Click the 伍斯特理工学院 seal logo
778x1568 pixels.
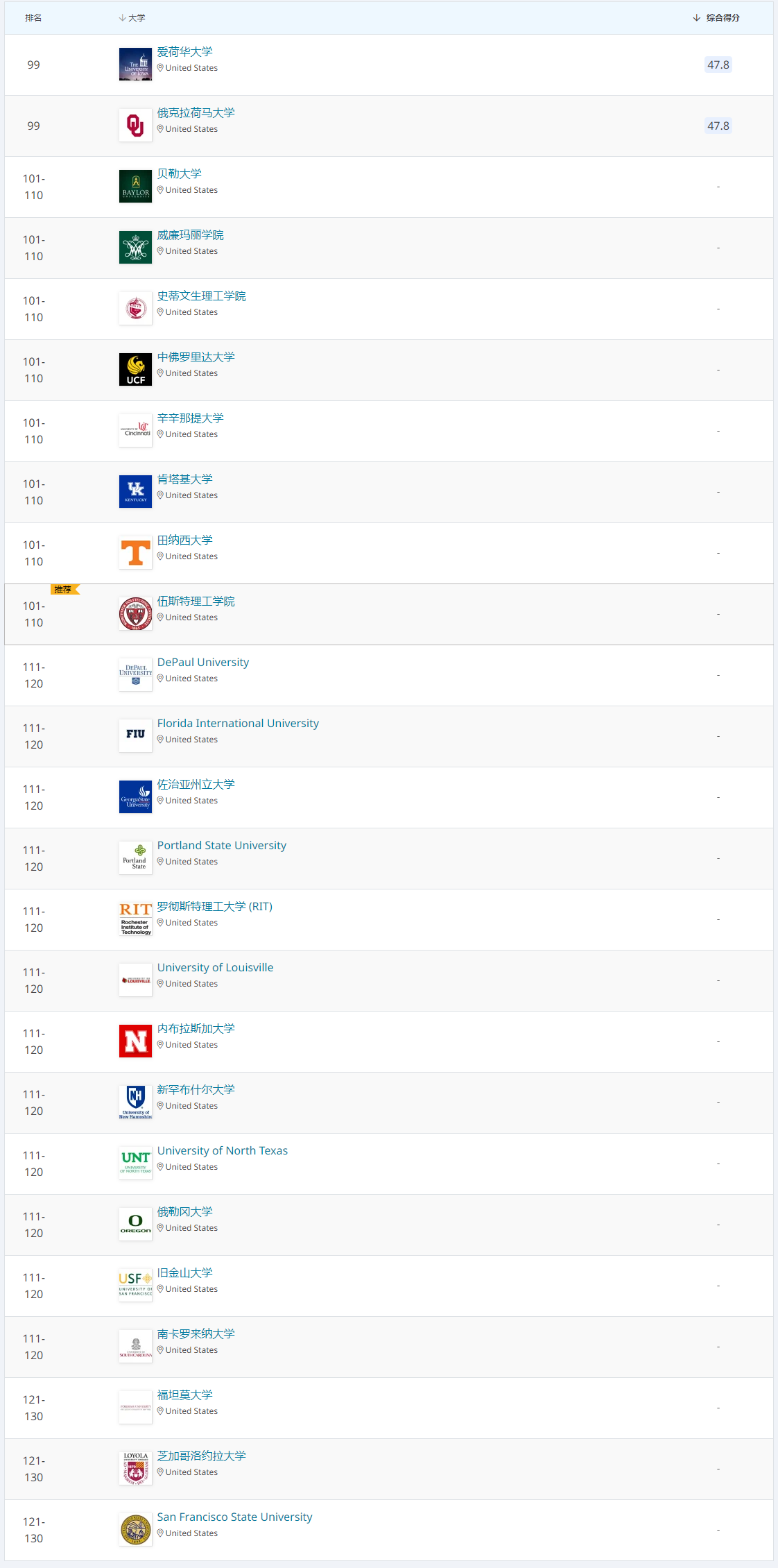135,614
